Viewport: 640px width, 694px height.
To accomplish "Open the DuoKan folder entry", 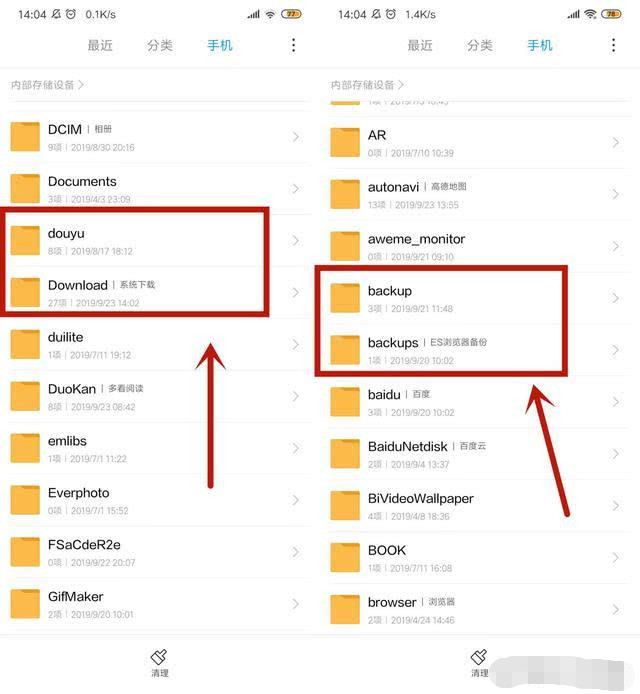I will 155,397.
